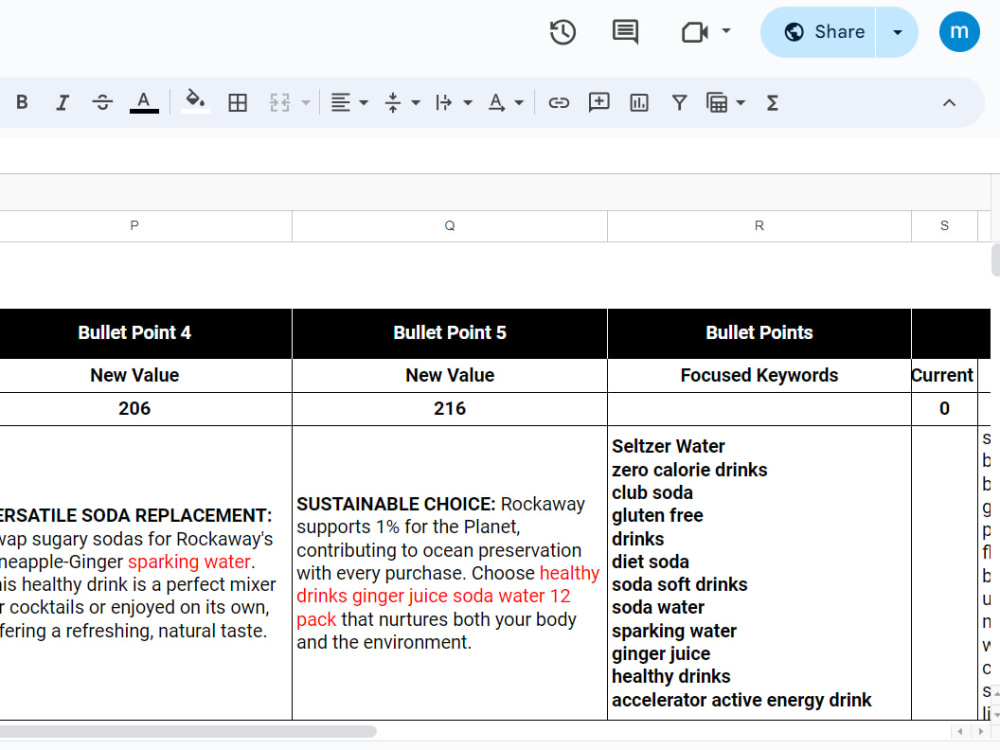Click the scroll right arrow button
Viewport: 1000px width, 750px height.
[981, 732]
